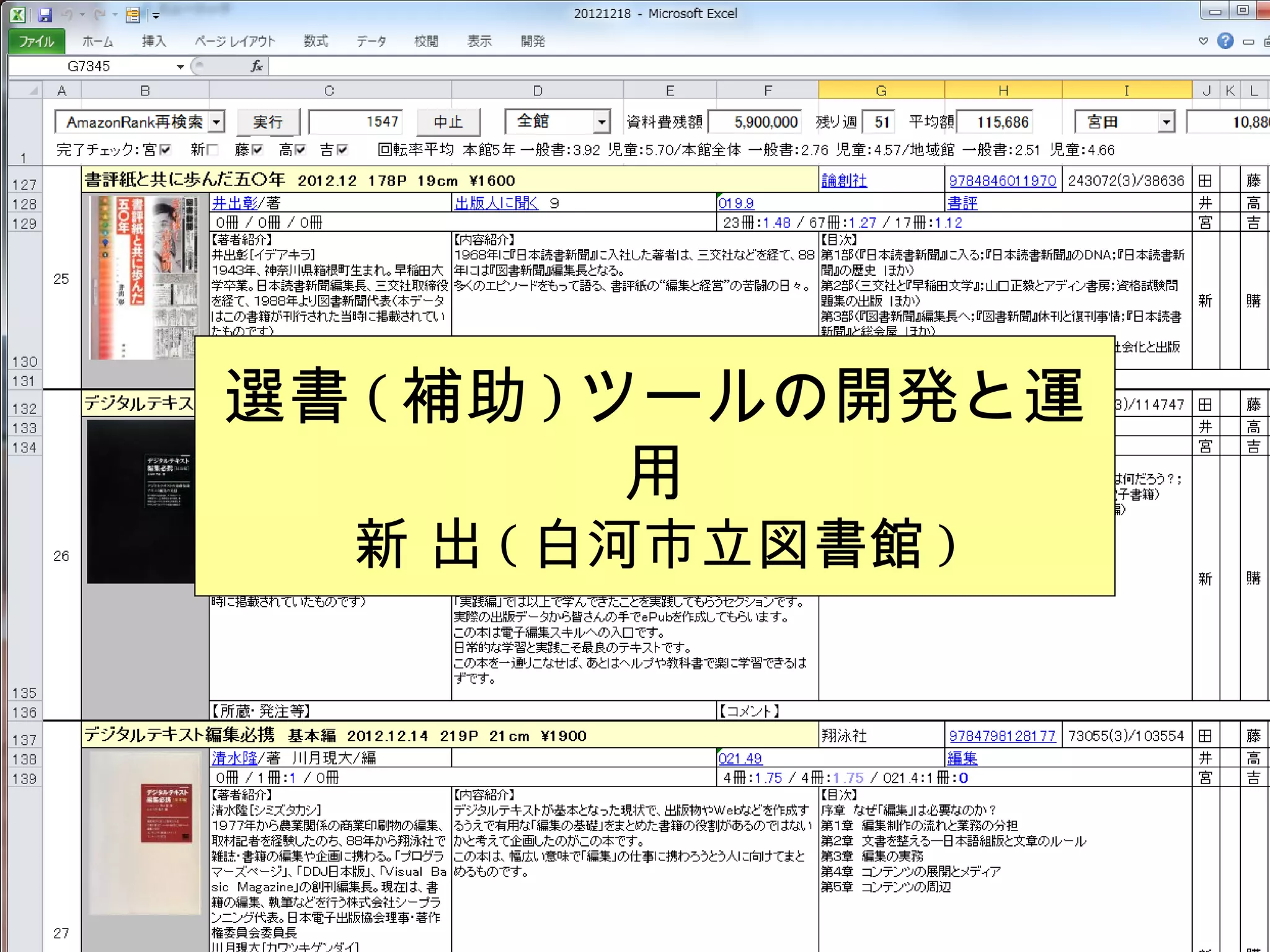The height and width of the screenshot is (952, 1270).
Task: Click the form icon in quick access toolbar
Action: (133, 15)
